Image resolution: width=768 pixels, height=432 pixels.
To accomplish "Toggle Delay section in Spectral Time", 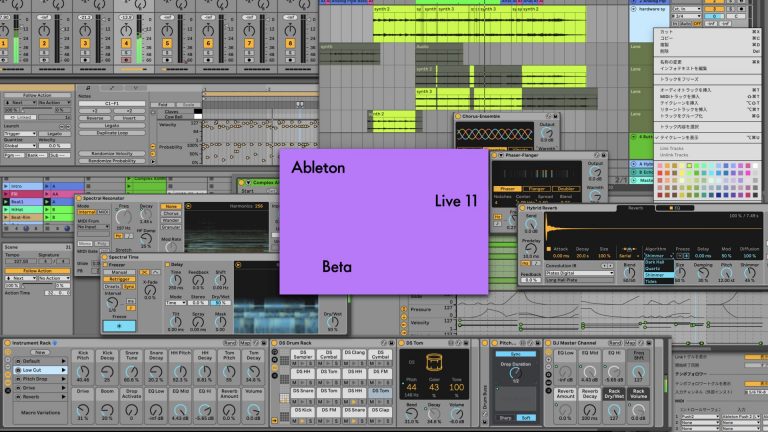I will 168,264.
